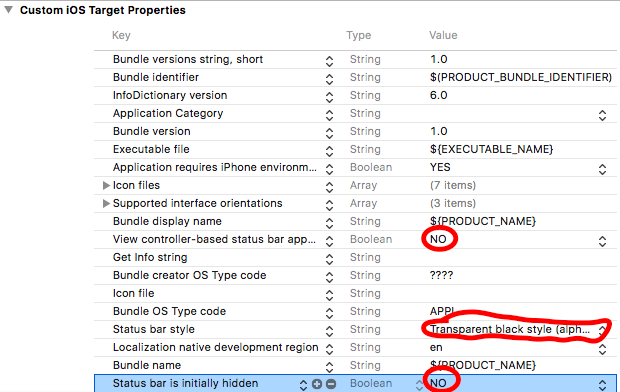Expand Supported interface orientations array
This screenshot has height=392, width=620.
[106, 203]
